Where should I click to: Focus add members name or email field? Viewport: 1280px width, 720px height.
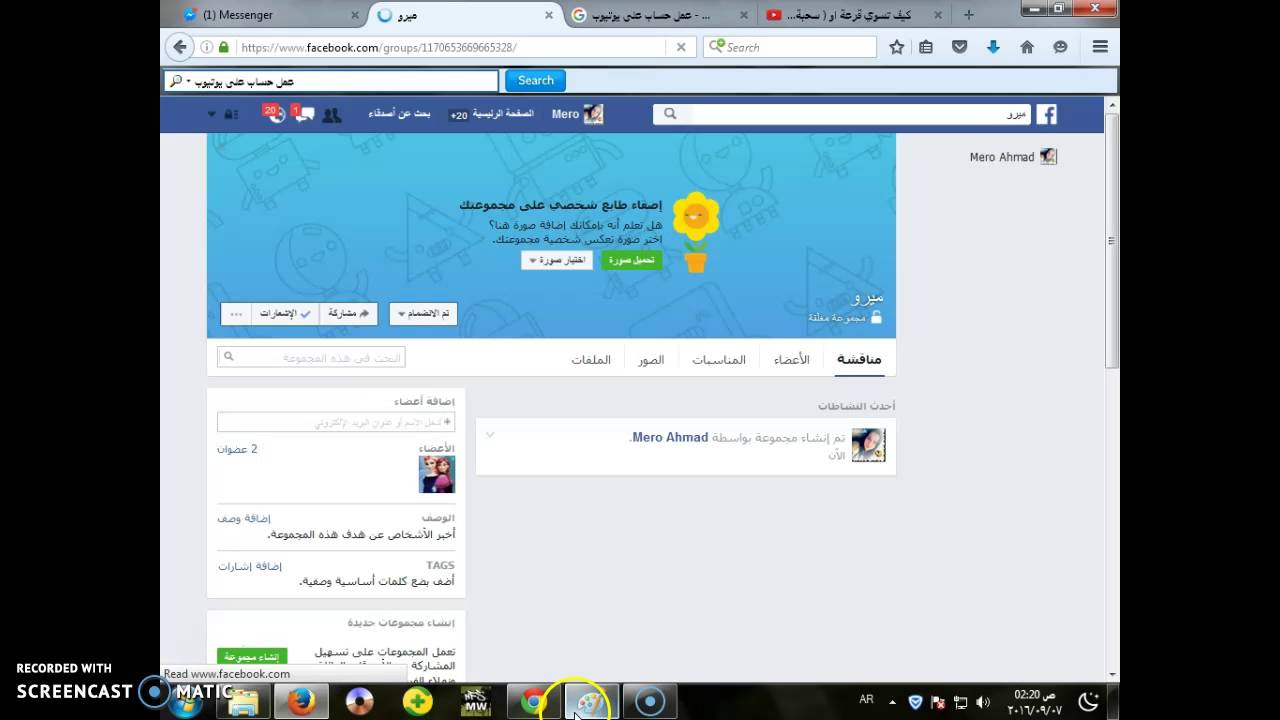coord(336,423)
